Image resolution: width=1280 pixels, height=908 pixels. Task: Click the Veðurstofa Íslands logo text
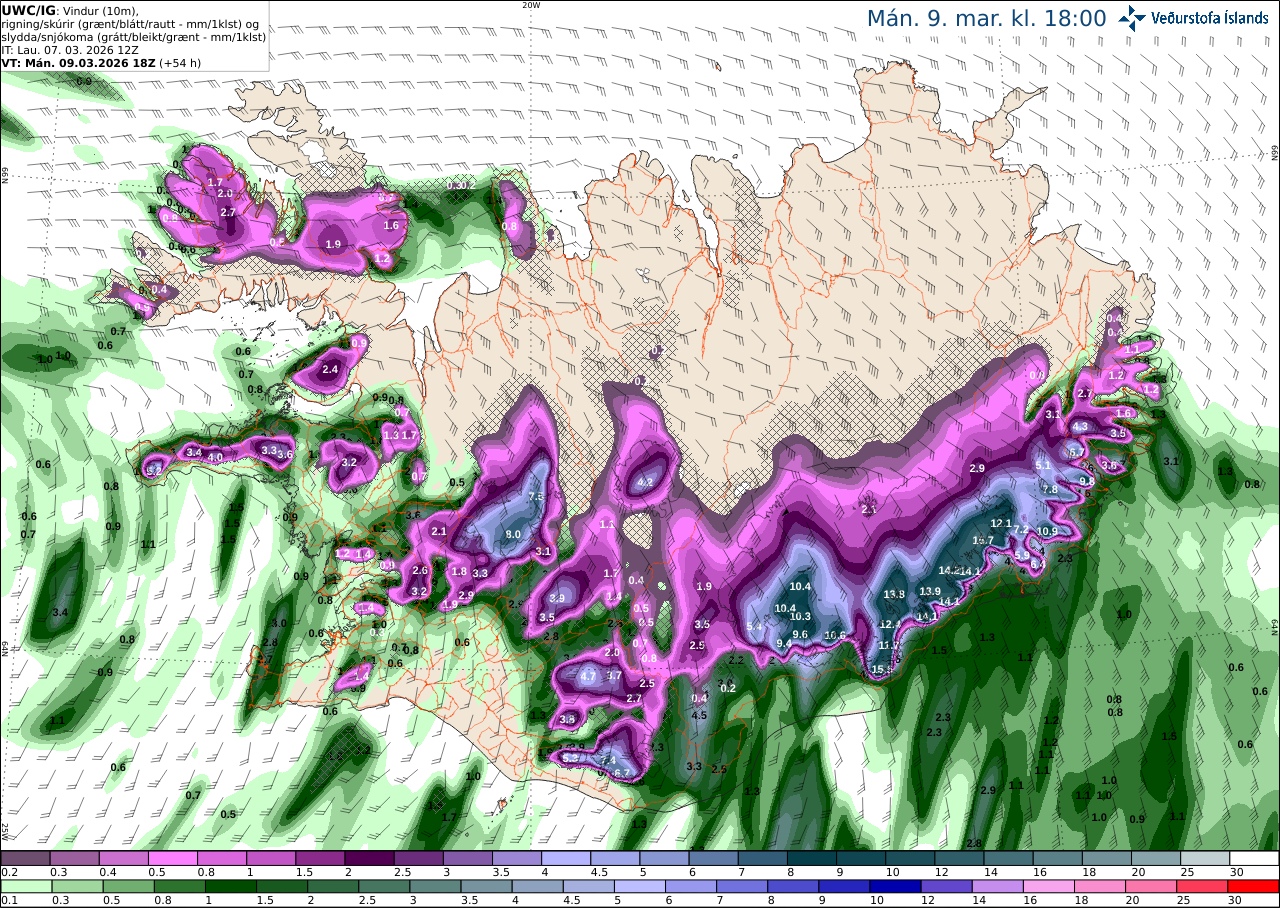click(x=1209, y=18)
